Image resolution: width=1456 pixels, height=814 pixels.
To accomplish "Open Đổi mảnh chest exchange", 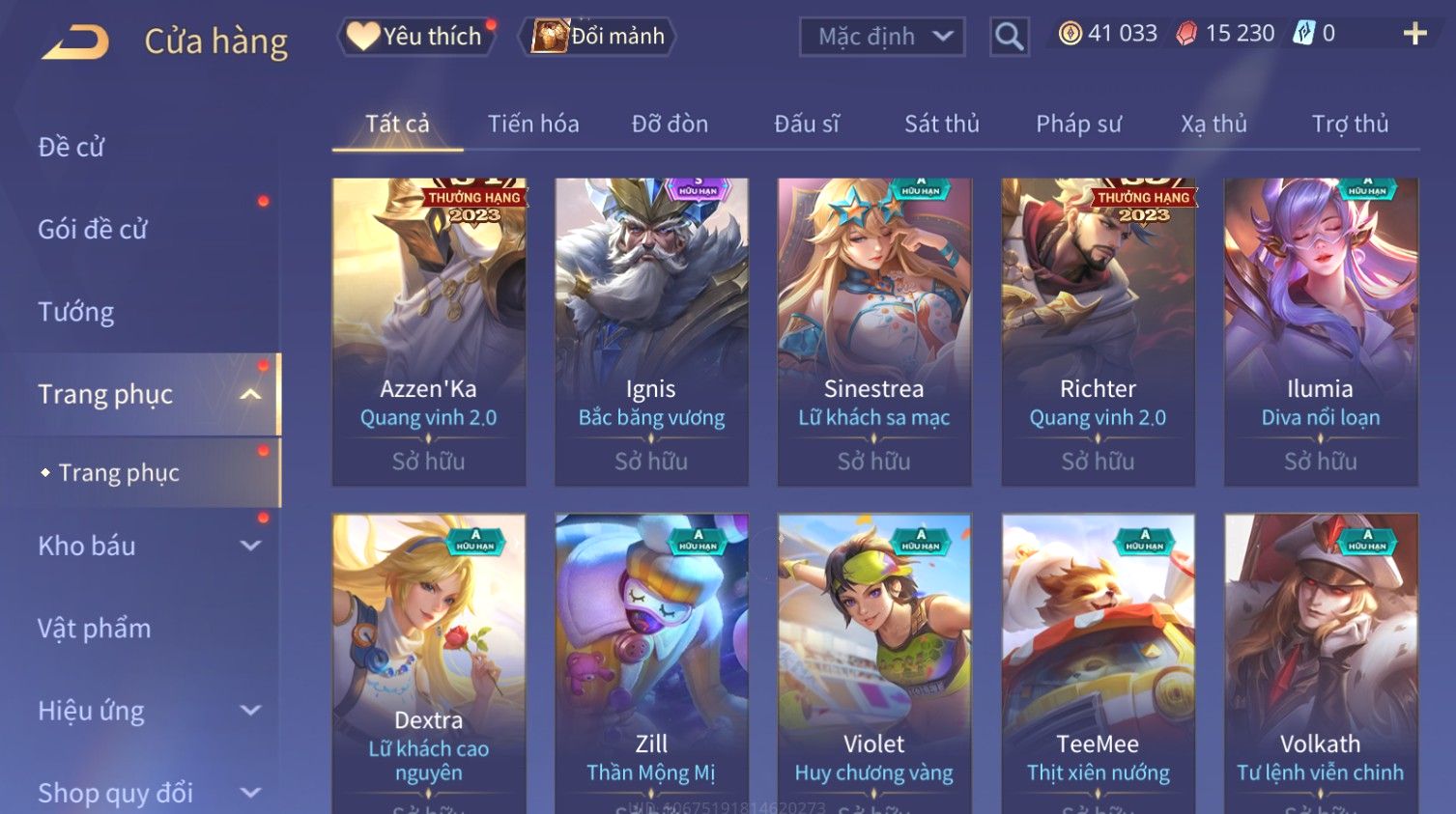I will pos(599,37).
